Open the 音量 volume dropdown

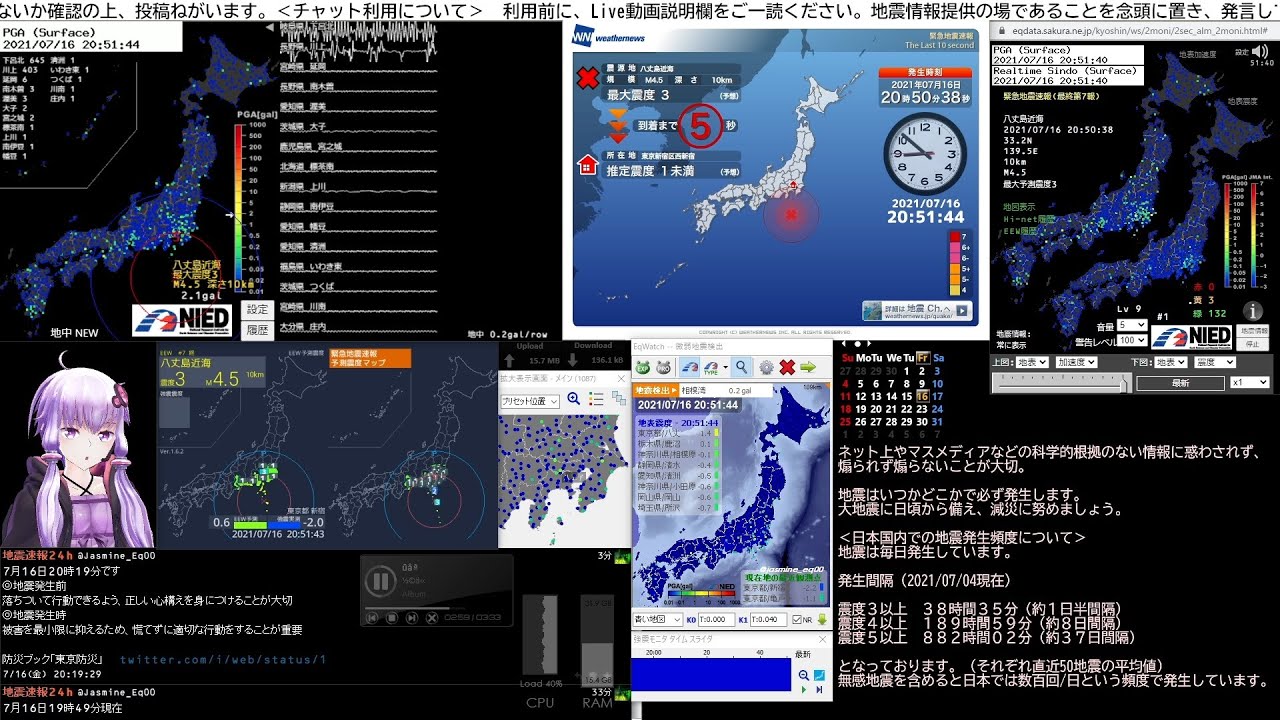(x=1131, y=326)
